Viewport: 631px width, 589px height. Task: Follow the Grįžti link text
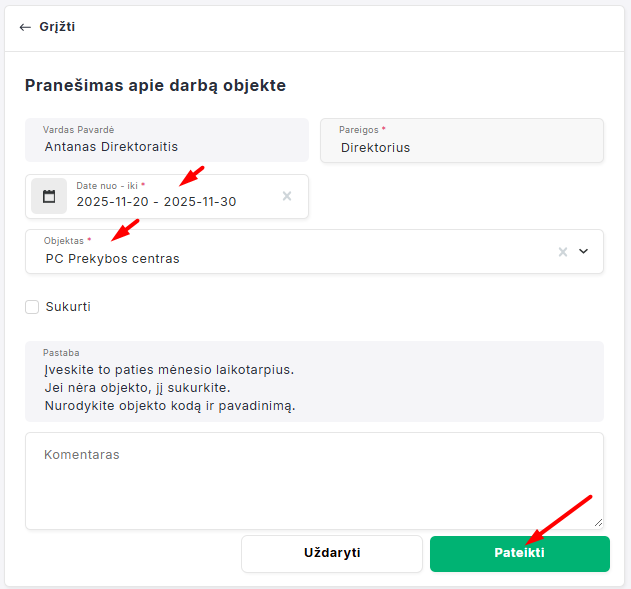pos(57,27)
